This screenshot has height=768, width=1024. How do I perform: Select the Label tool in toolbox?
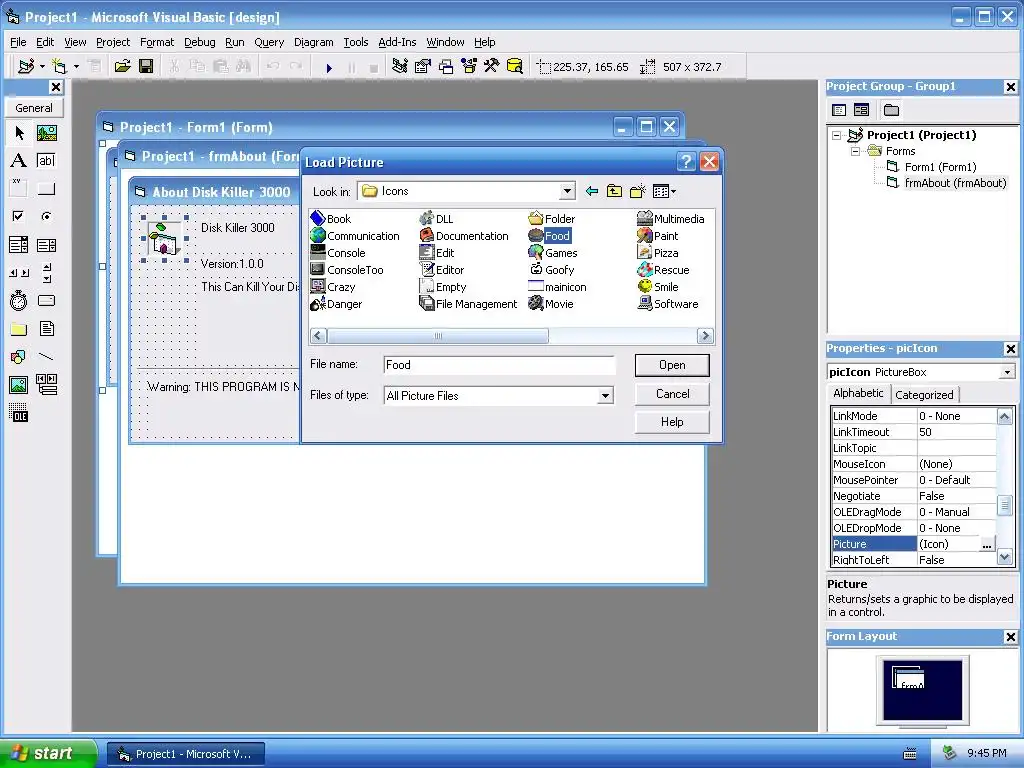point(19,161)
